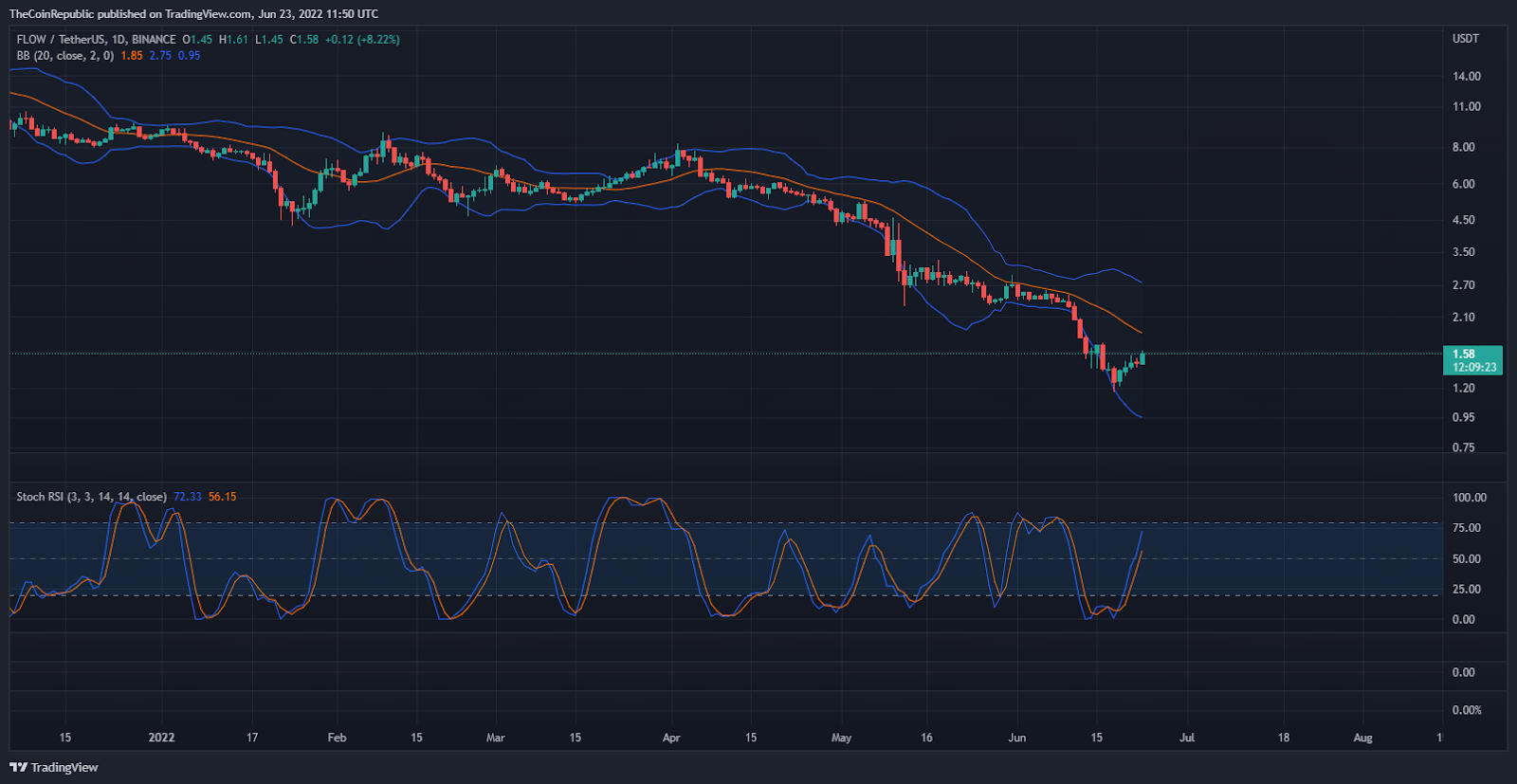Click the latest green candle near 1.58
This screenshot has height=784, width=1517.
[x=1142, y=357]
